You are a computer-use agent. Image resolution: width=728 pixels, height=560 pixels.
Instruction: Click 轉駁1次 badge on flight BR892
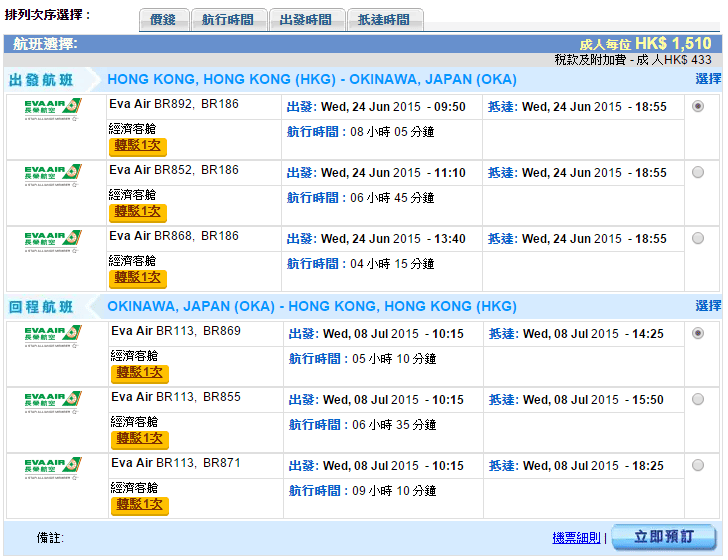[x=138, y=146]
